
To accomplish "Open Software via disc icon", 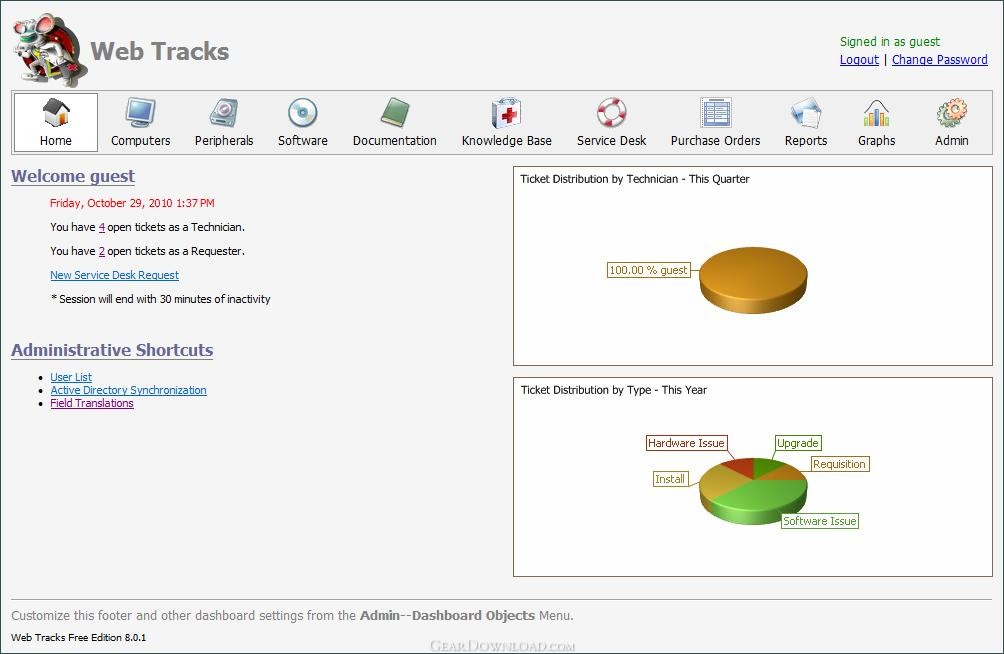I will tap(302, 113).
